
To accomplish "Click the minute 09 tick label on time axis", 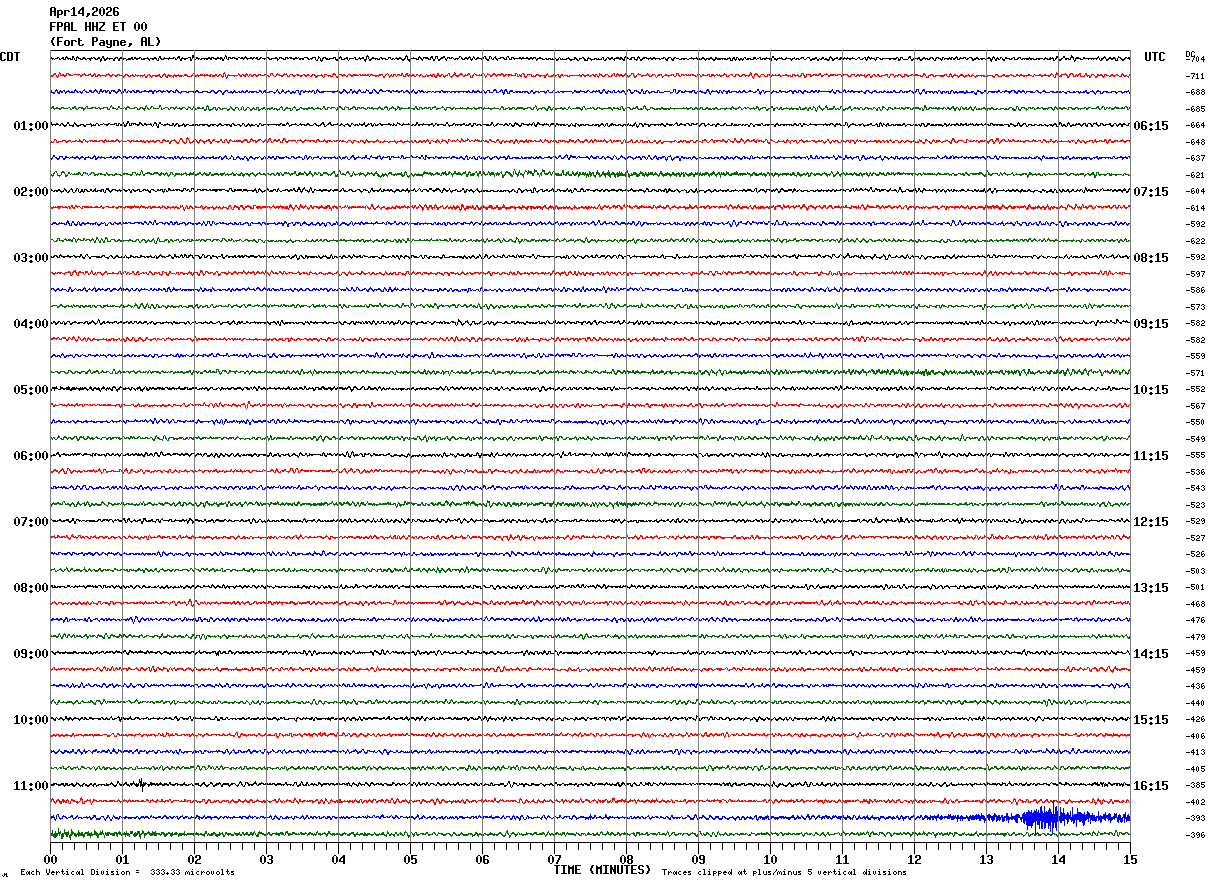I will [x=698, y=859].
